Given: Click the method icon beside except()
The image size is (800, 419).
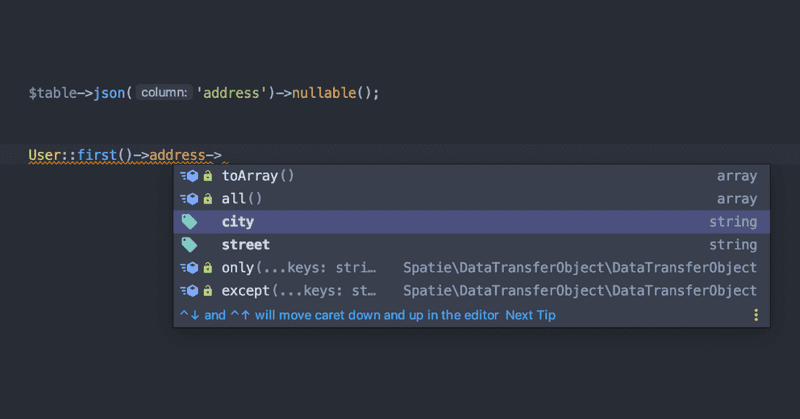Looking at the screenshot, I should point(189,291).
